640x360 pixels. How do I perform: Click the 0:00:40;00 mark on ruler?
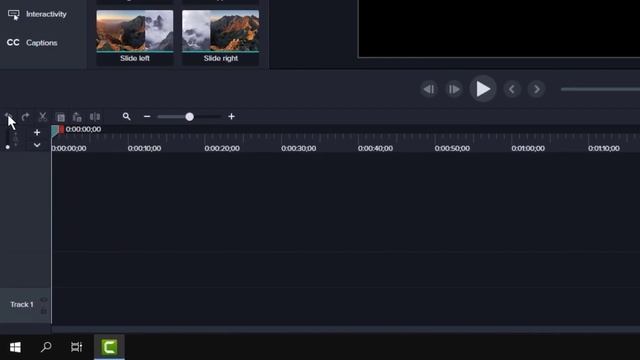[376, 148]
